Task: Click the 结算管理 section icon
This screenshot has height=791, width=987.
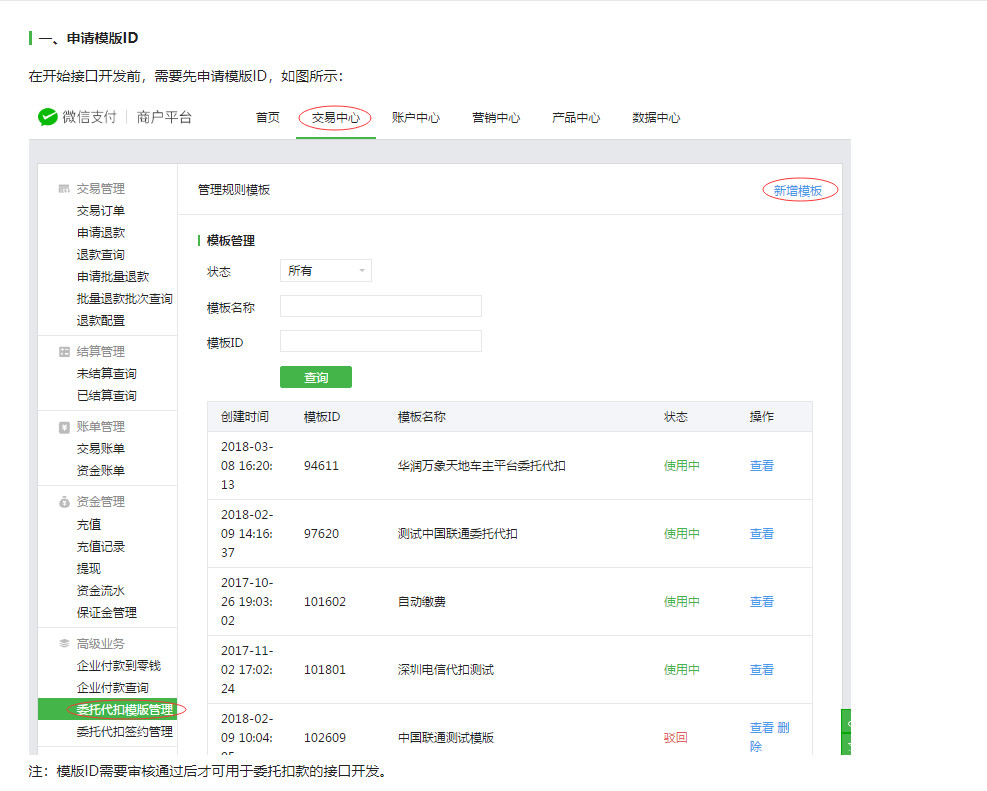Action: [x=64, y=352]
